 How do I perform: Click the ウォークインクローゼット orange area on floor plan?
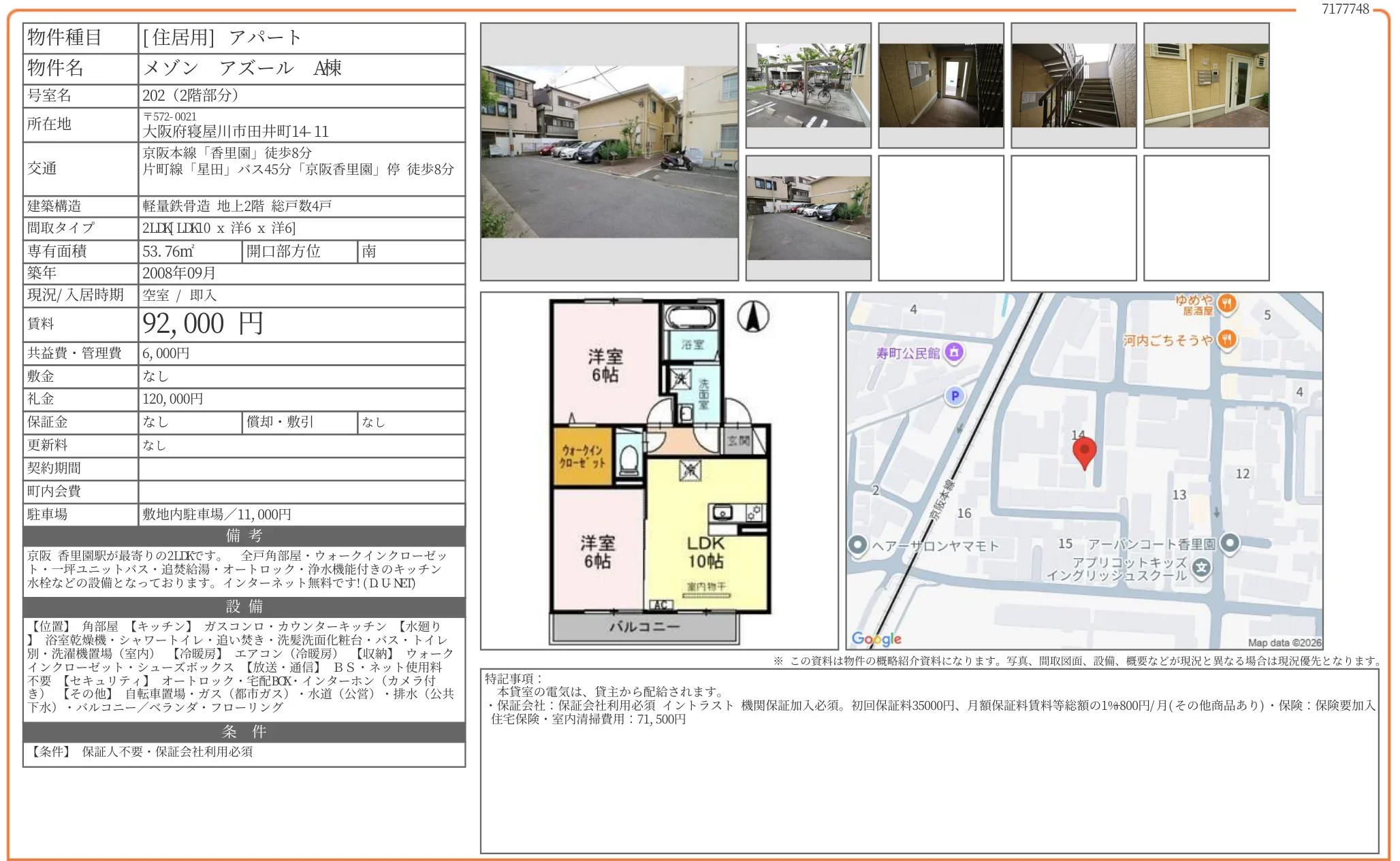(x=582, y=455)
